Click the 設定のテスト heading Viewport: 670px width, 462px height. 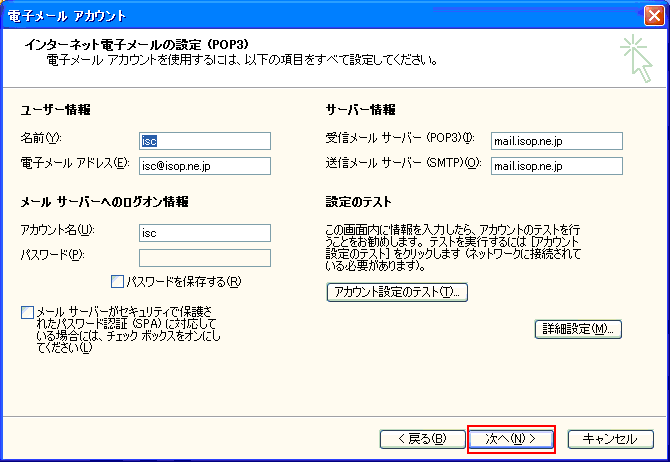coord(359,202)
